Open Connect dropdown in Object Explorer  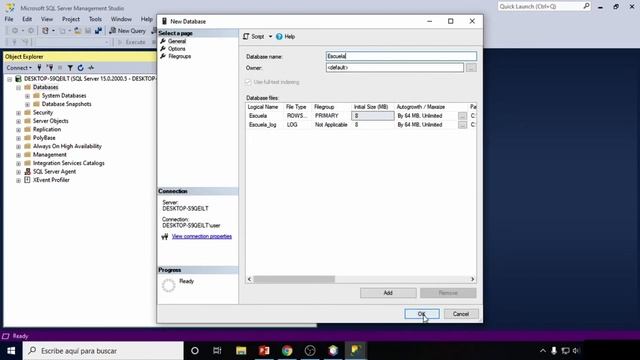tap(19, 68)
